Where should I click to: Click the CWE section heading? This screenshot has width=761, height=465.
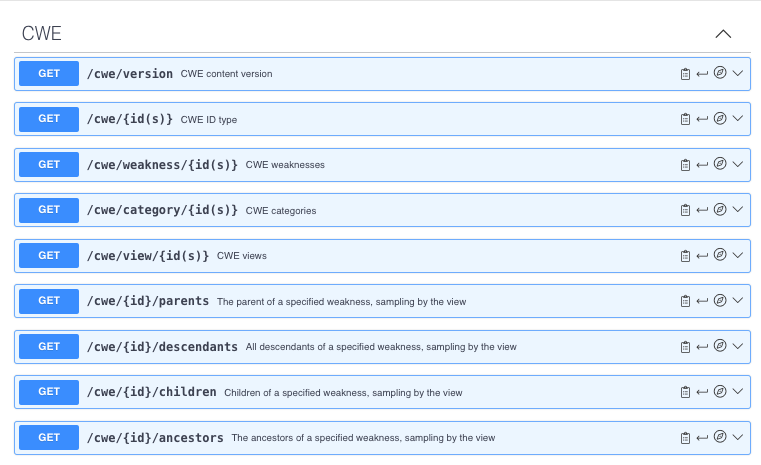point(42,33)
